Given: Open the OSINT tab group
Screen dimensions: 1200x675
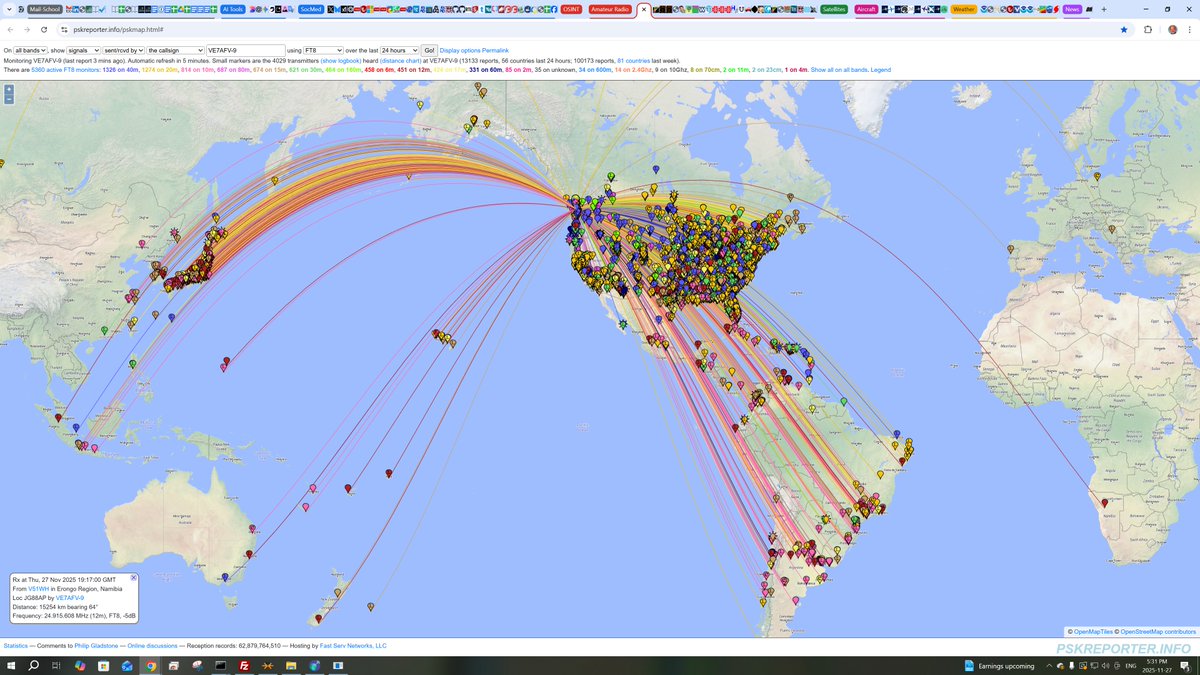Looking at the screenshot, I should (571, 9).
